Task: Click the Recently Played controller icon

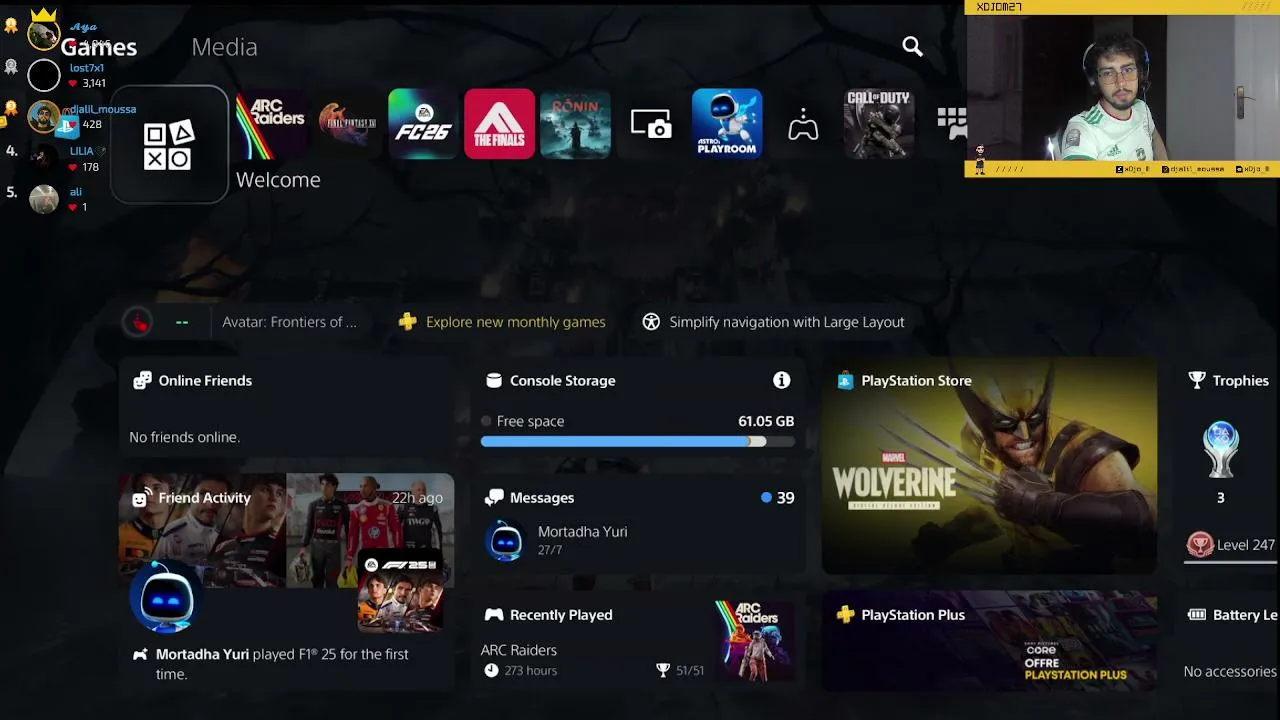Action: point(494,614)
